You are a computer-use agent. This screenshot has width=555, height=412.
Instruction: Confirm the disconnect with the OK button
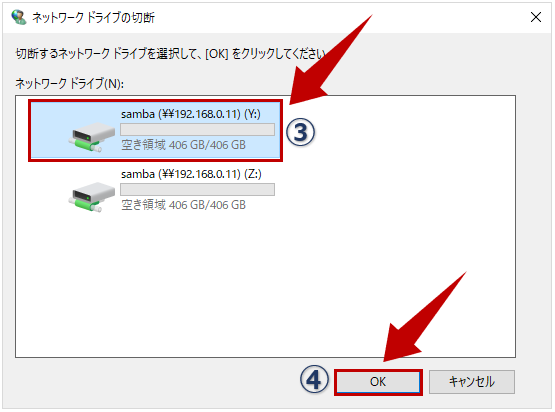pos(378,382)
